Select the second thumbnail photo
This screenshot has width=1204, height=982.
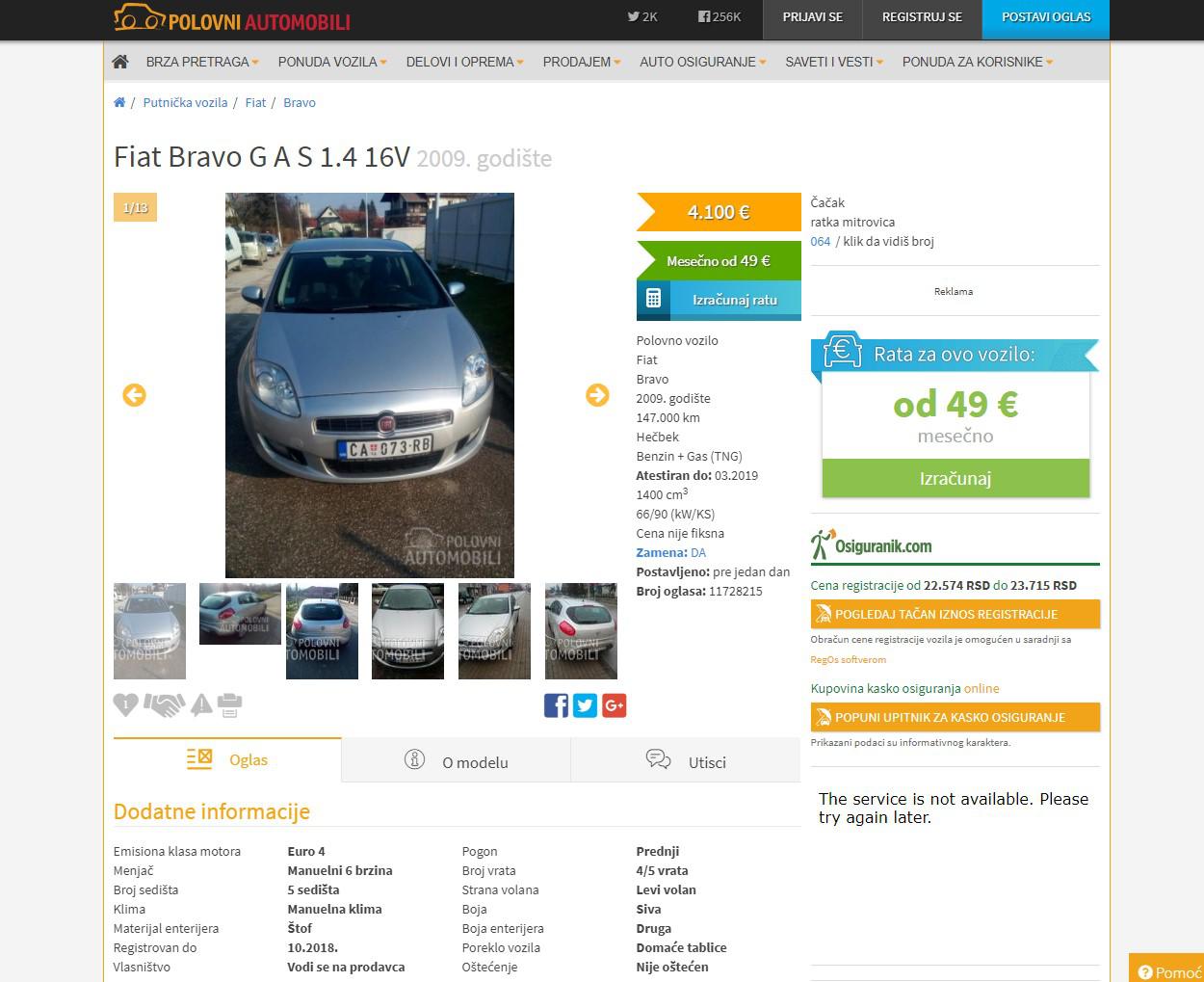(x=240, y=614)
